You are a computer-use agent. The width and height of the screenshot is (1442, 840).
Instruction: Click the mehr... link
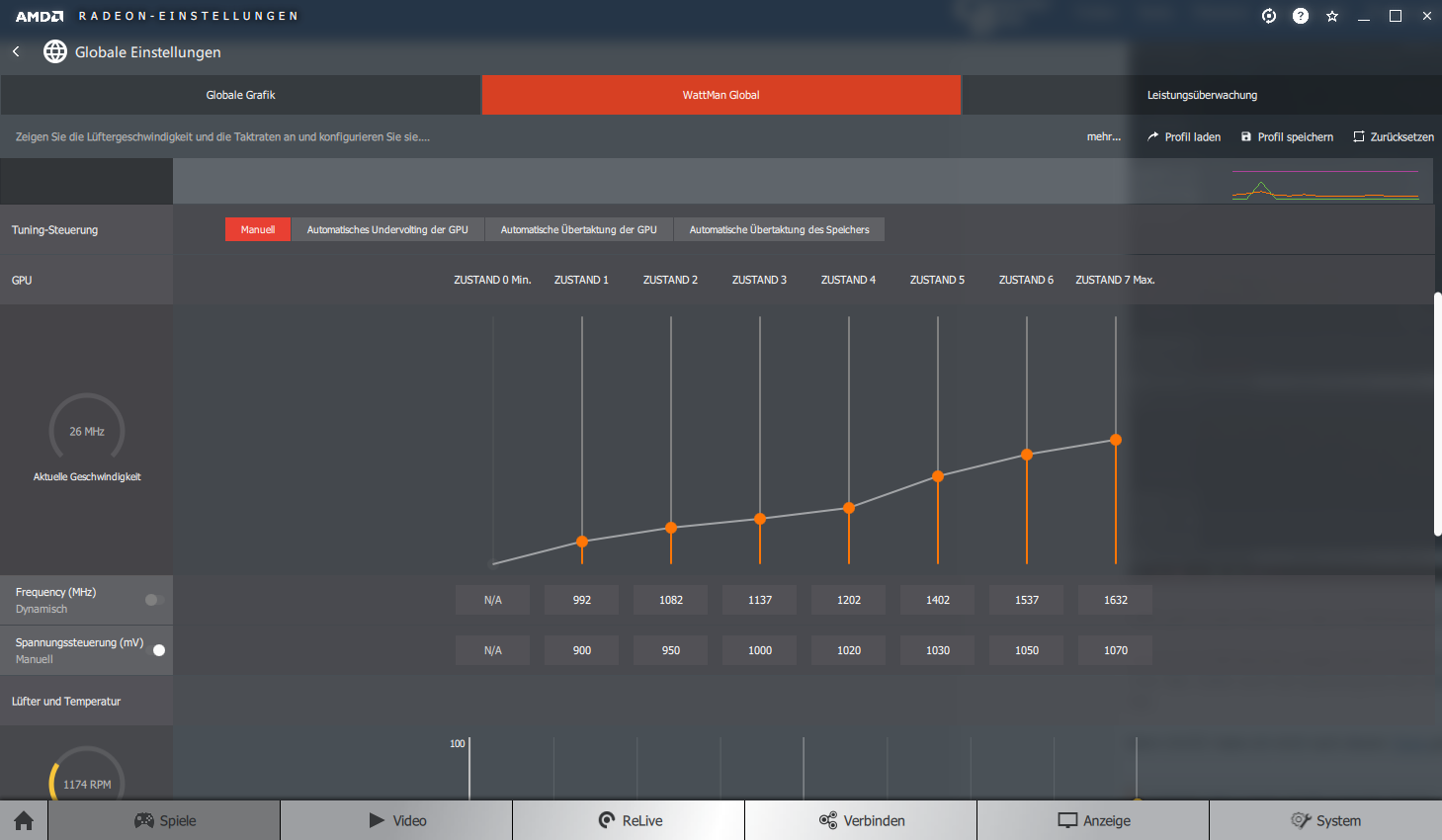point(1104,137)
